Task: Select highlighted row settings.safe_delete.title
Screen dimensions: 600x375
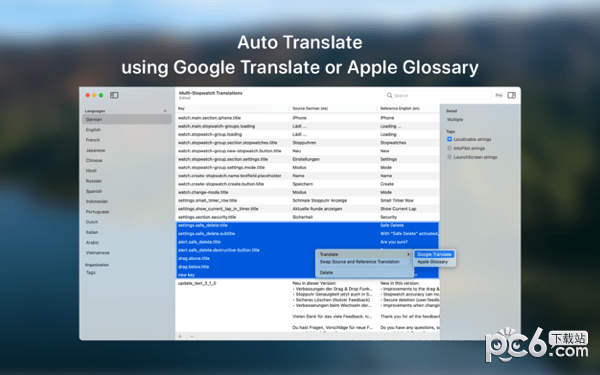Action: tap(308, 225)
